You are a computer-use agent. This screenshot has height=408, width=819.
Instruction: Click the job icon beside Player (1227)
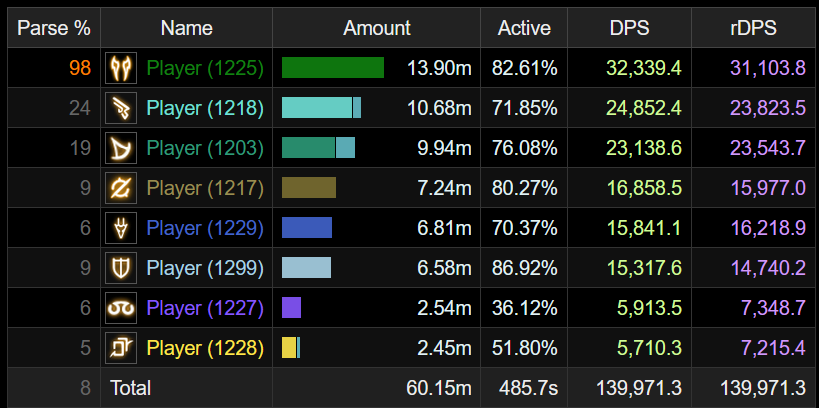(121, 308)
